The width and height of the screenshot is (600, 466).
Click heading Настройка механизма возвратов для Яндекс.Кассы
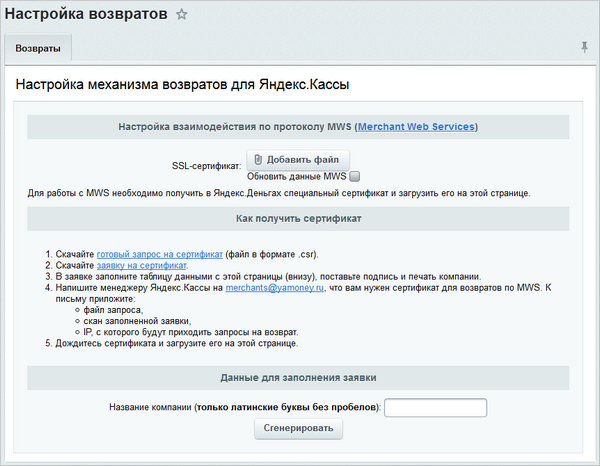[x=182, y=85]
